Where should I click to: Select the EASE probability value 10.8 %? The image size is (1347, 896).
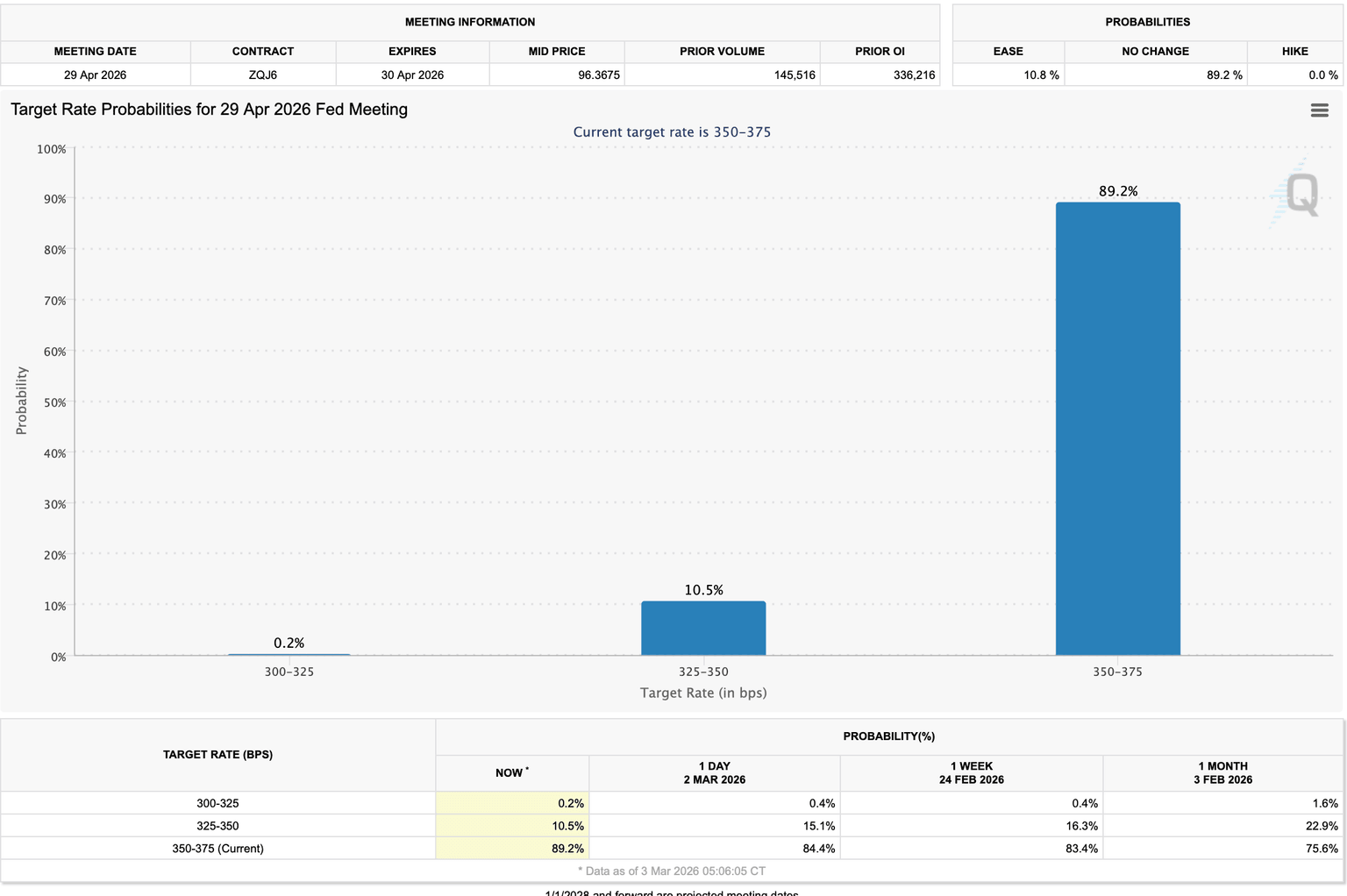coord(1041,75)
